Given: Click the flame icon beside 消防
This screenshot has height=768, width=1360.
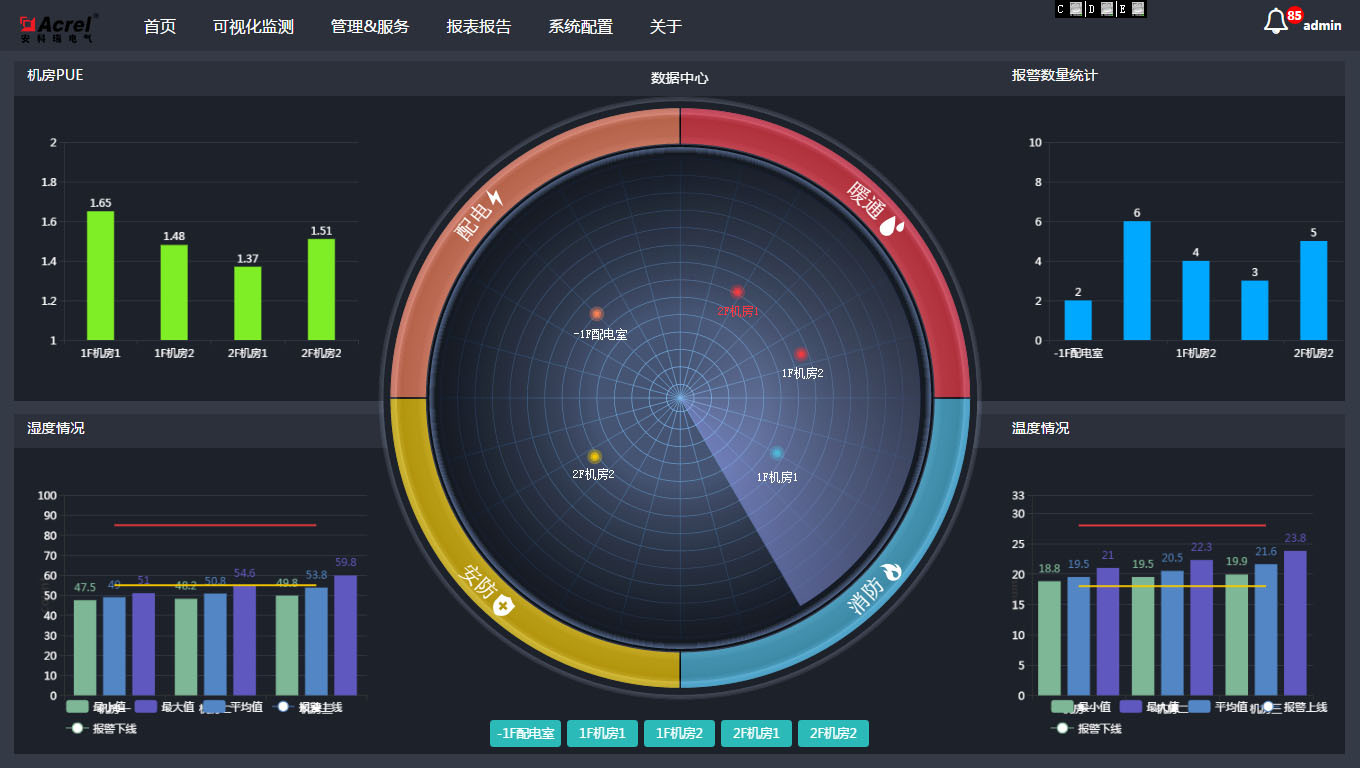Looking at the screenshot, I should (x=890, y=572).
